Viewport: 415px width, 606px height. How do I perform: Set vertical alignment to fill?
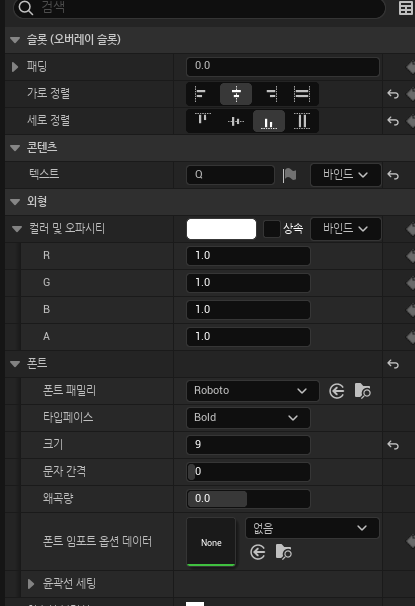[302, 121]
